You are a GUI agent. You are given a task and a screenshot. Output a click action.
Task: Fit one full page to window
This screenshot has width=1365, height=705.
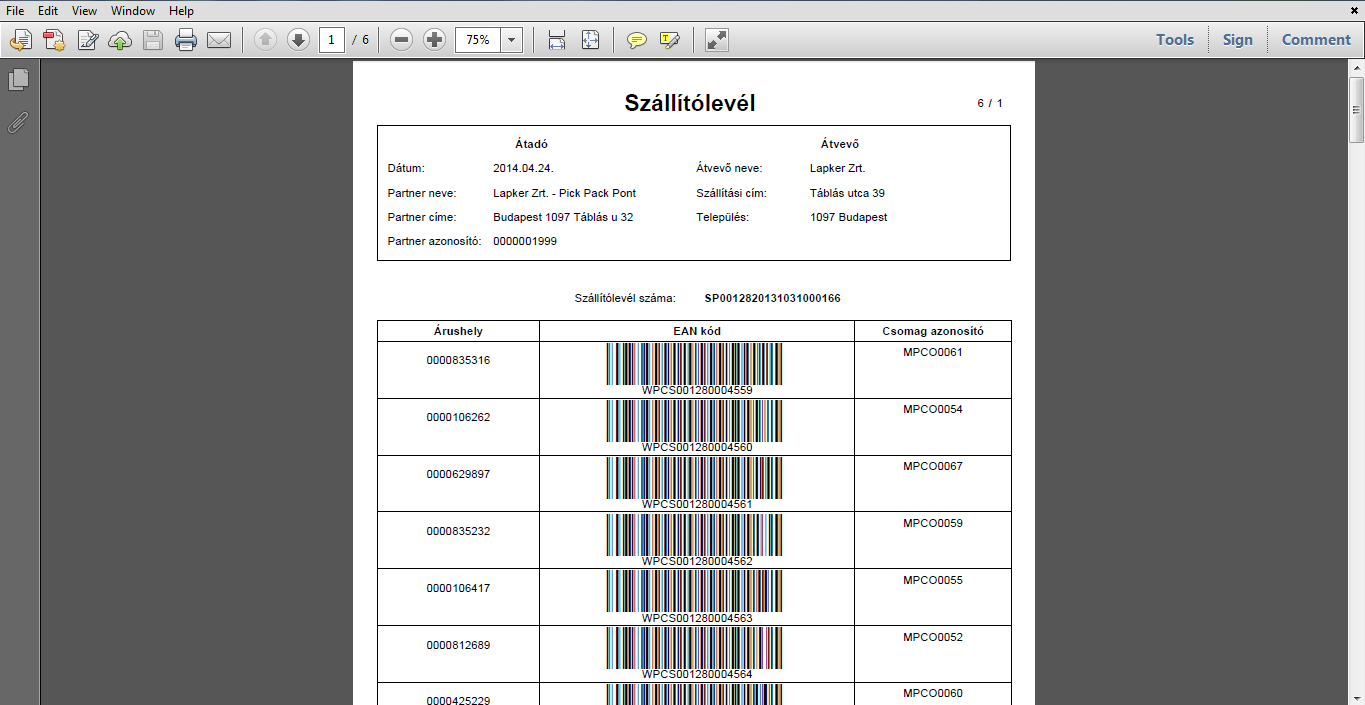pos(590,40)
